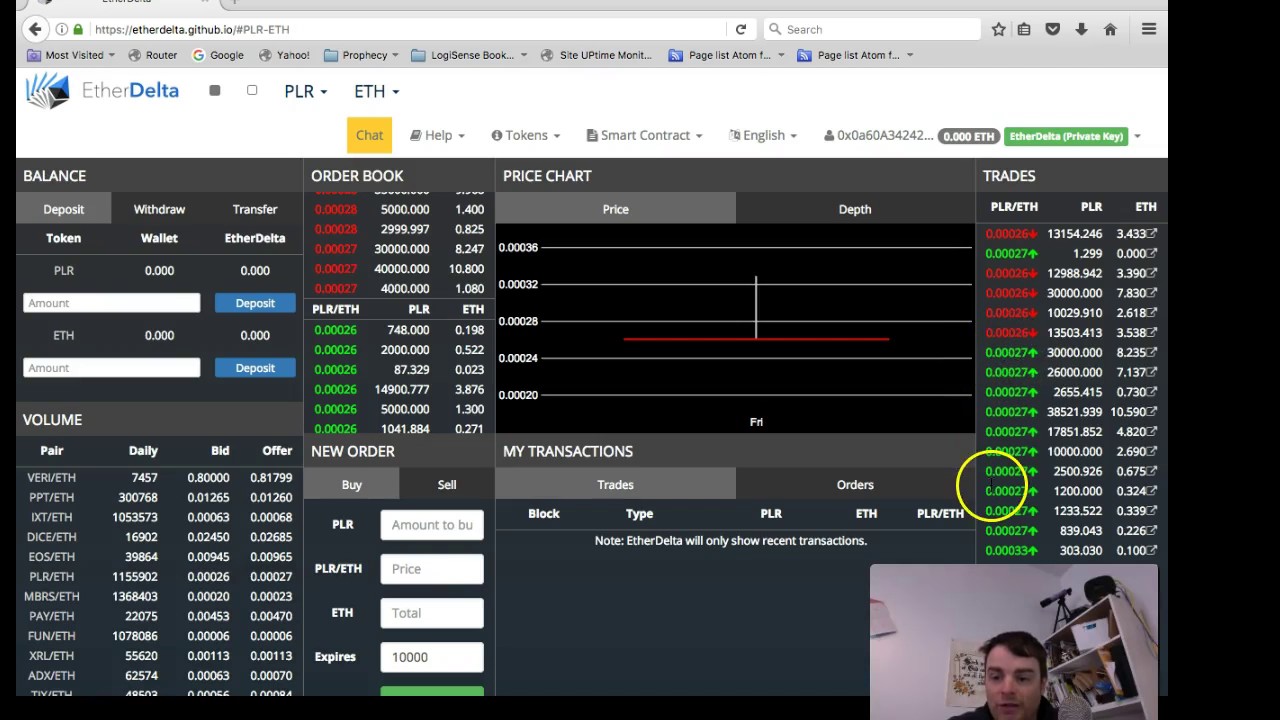Expand the Smart Contract menu
Image resolution: width=1280 pixels, height=720 pixels.
[x=644, y=135]
